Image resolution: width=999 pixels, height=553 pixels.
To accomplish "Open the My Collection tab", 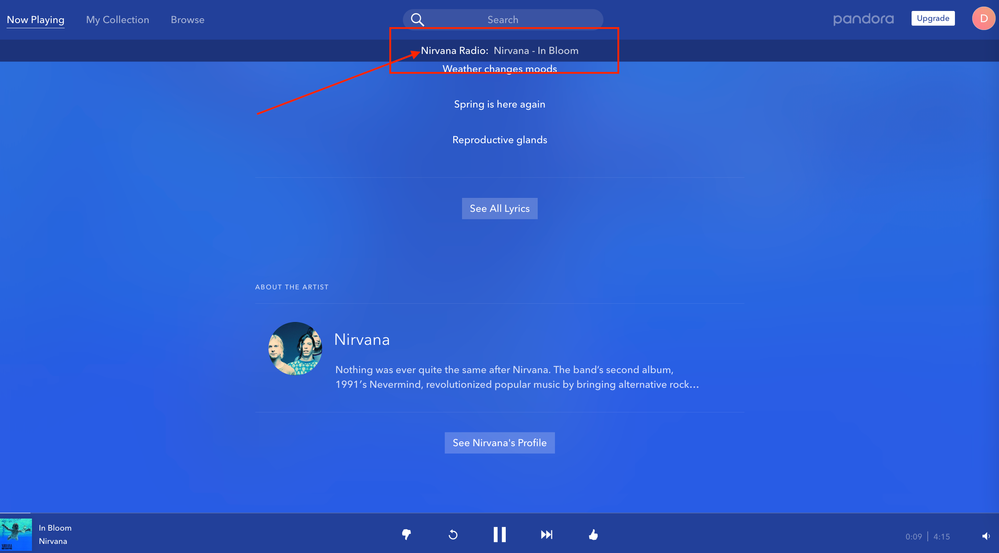I will point(117,20).
